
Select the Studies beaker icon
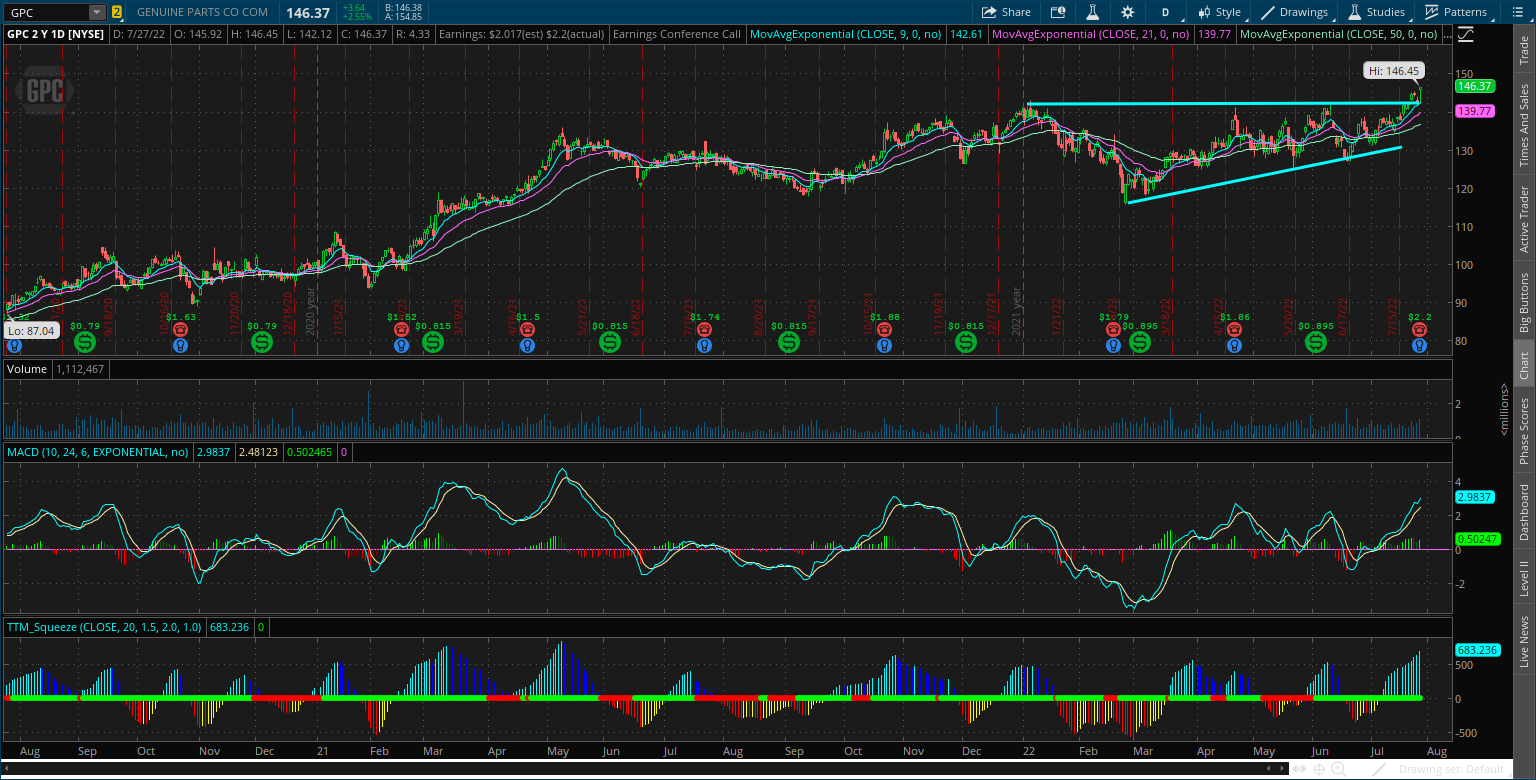(1354, 12)
